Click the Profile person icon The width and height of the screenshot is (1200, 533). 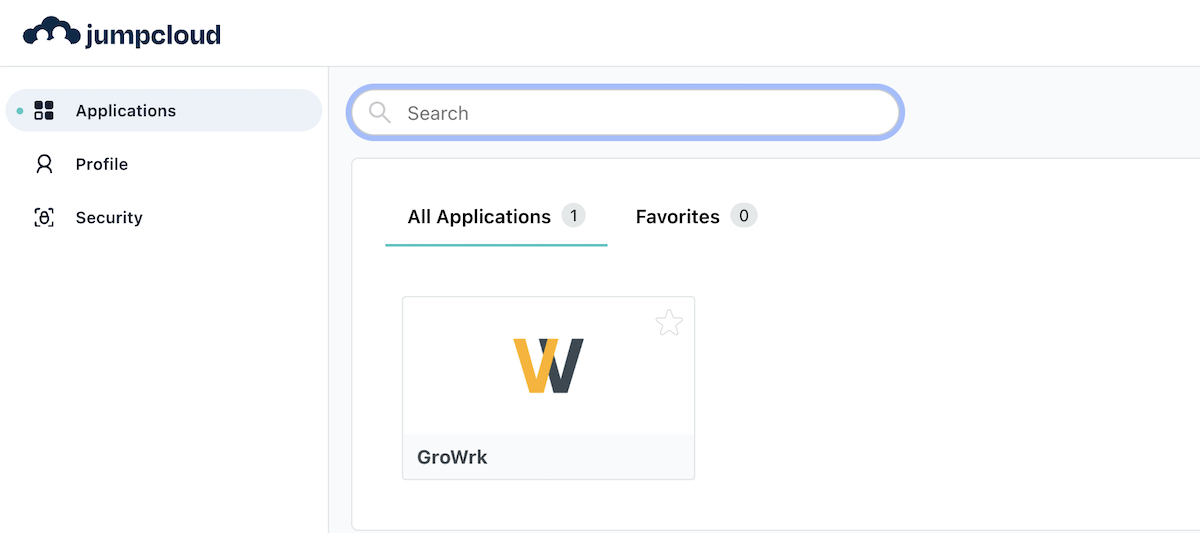(44, 164)
